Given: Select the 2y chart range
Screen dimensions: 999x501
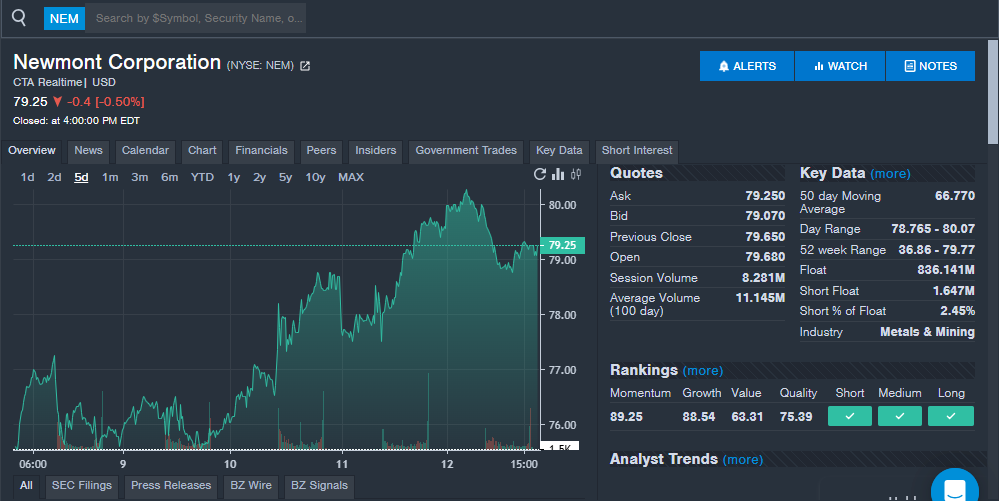Looking at the screenshot, I should point(259,177).
